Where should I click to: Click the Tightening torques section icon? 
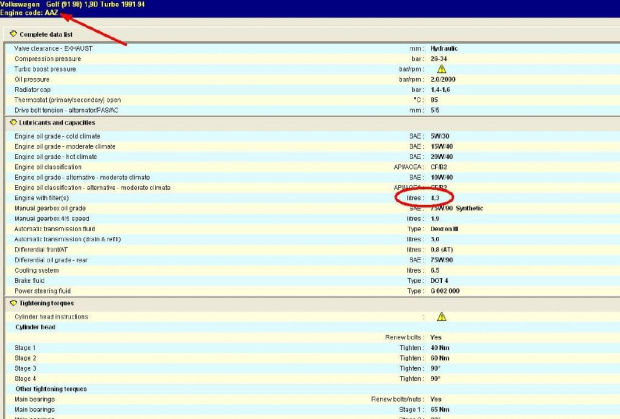click(x=13, y=303)
